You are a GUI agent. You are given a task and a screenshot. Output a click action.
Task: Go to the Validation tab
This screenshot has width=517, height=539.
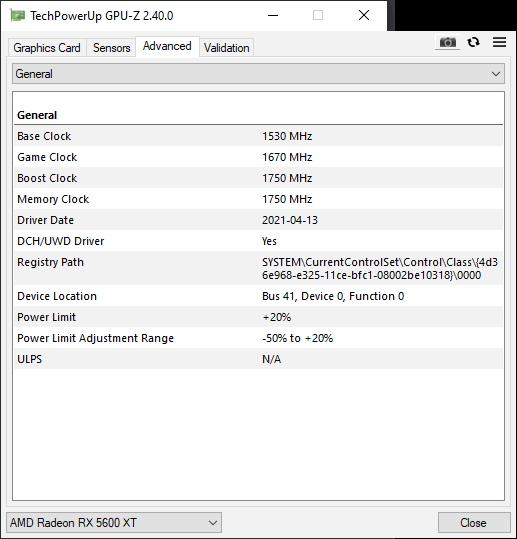point(227,48)
